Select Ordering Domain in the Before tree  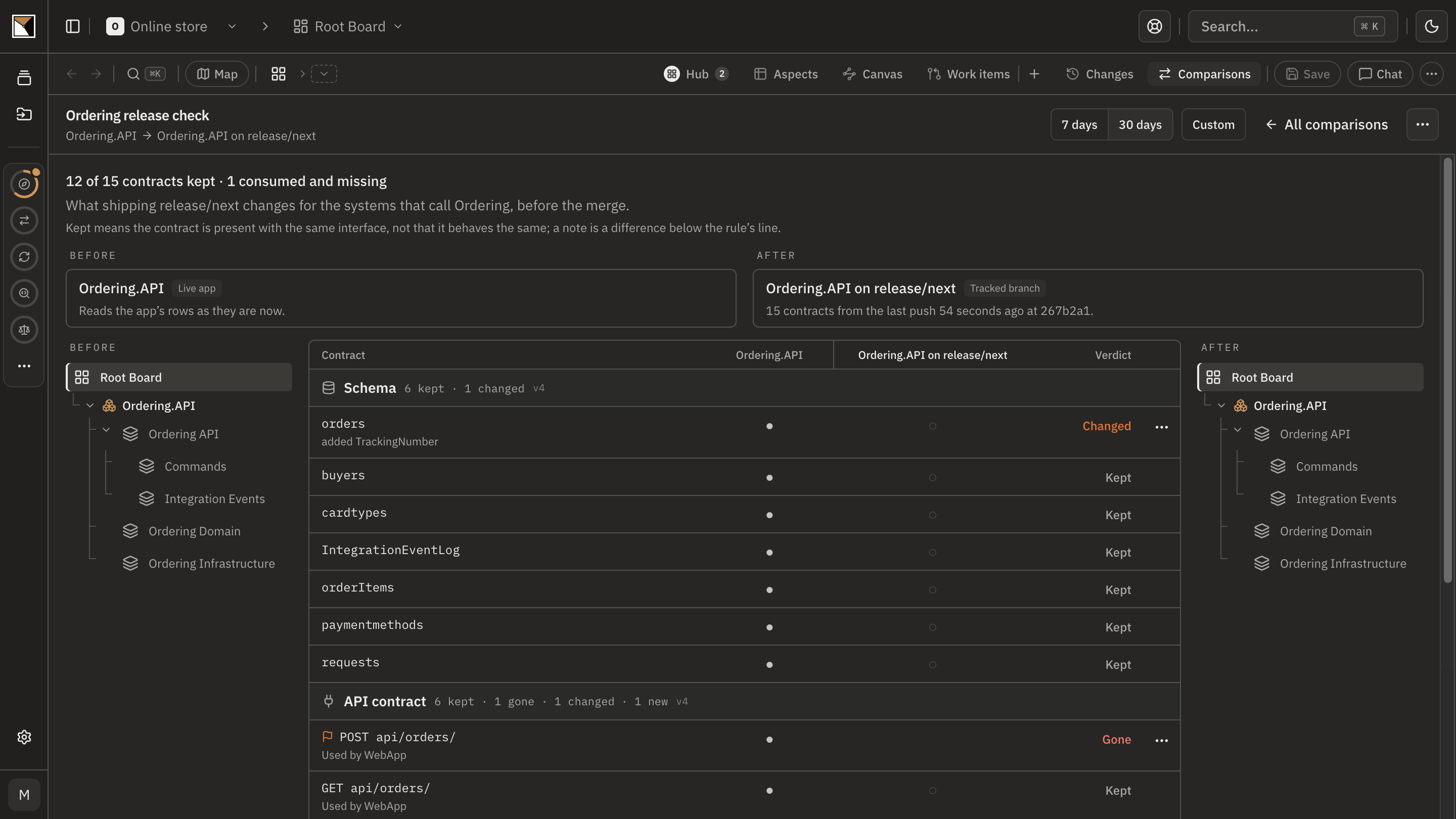point(194,531)
